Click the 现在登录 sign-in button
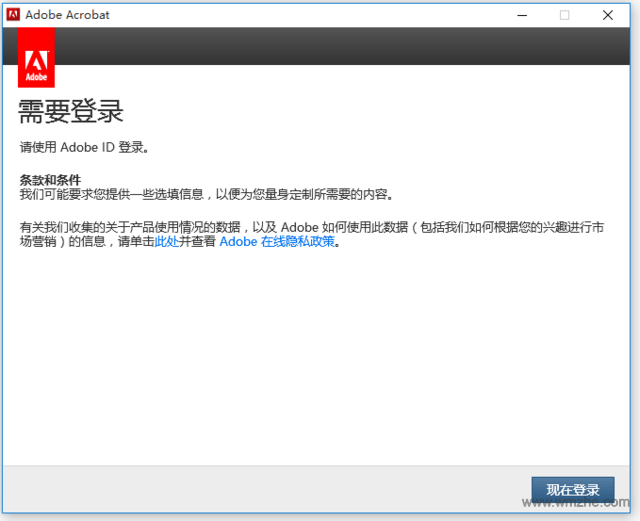This screenshot has width=640, height=521. (x=573, y=489)
